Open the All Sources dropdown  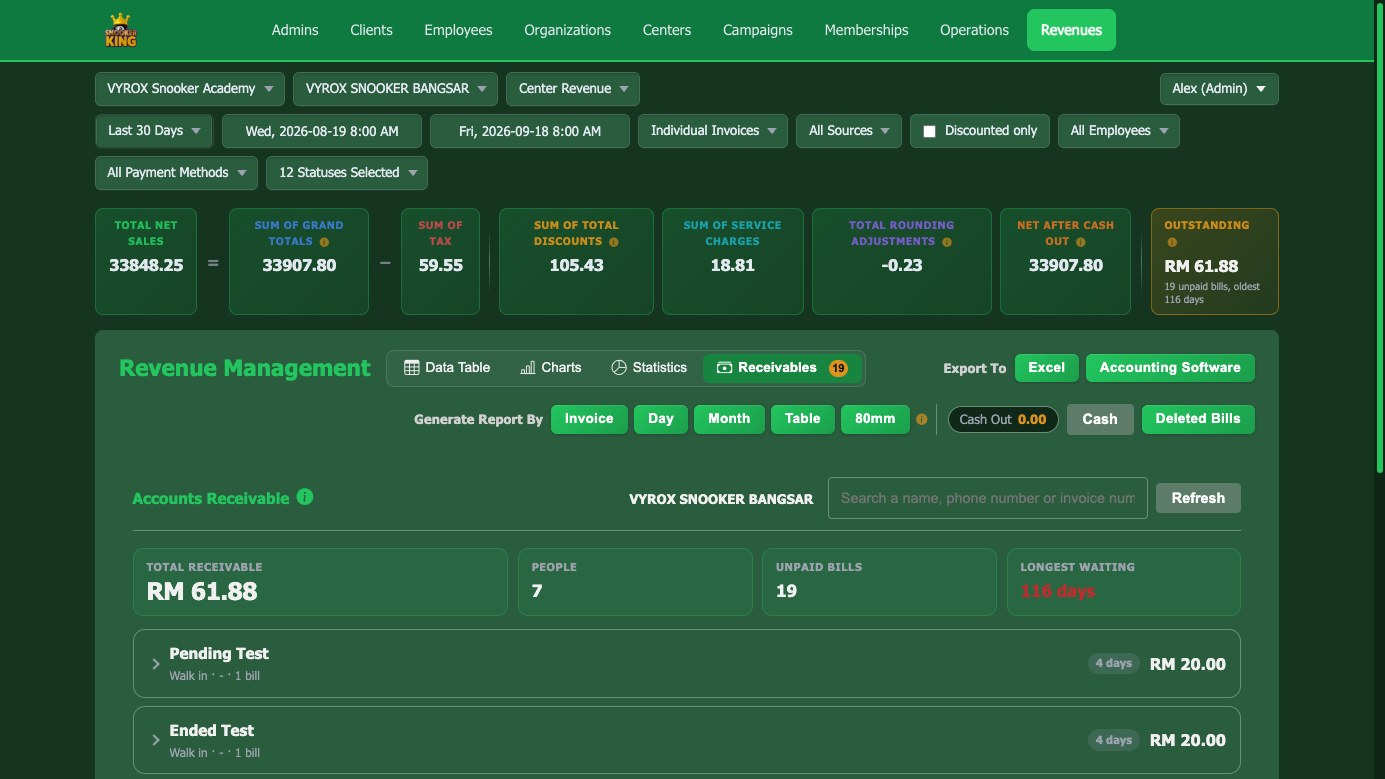(x=849, y=131)
